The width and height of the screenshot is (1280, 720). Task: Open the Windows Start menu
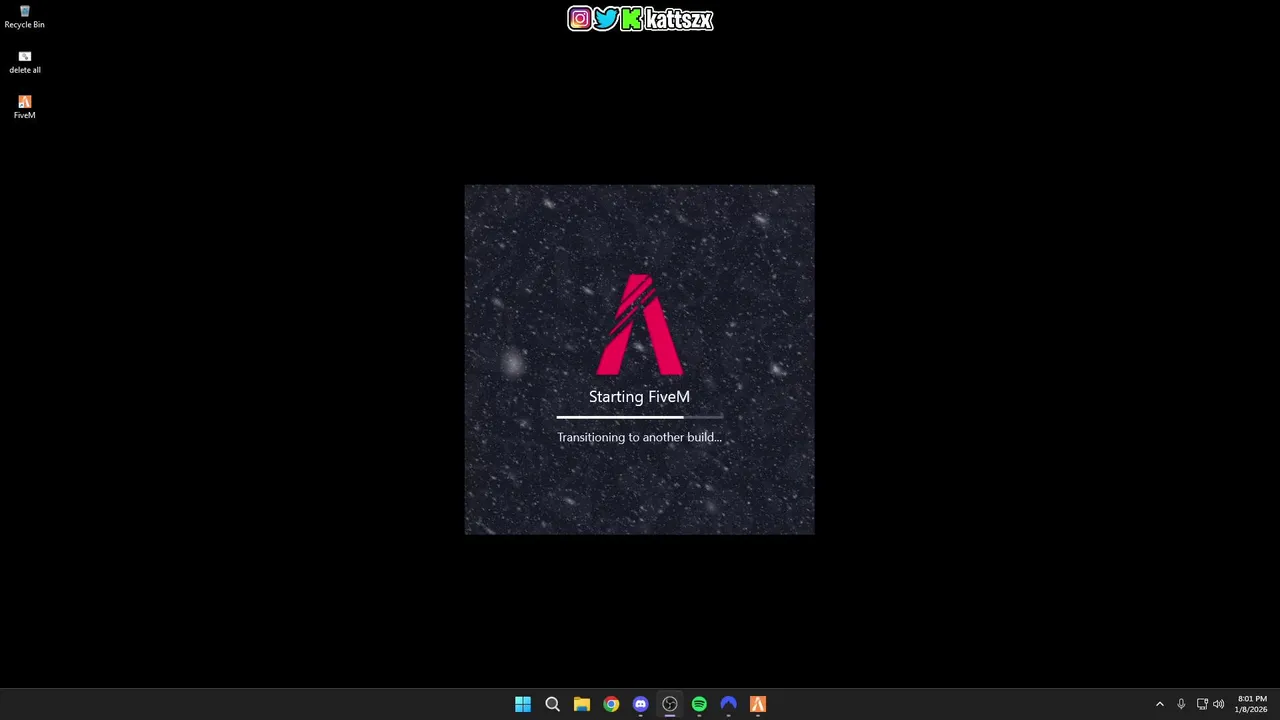pyautogui.click(x=523, y=704)
